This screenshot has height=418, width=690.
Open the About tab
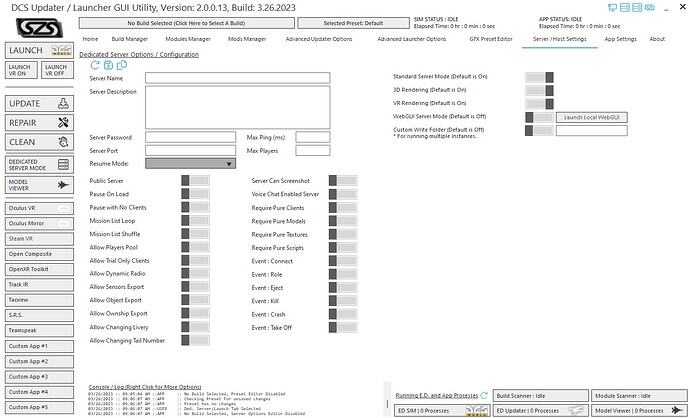(x=657, y=39)
